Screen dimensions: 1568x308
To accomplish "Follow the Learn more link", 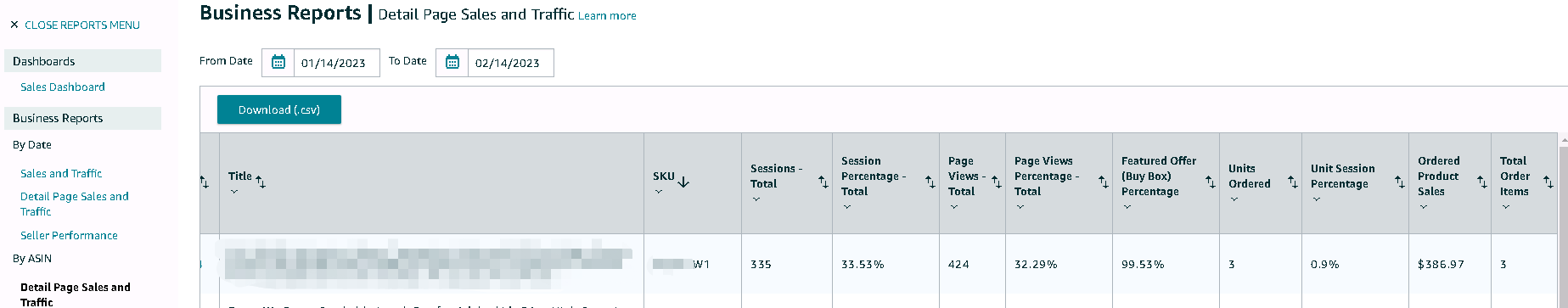I will 607,15.
